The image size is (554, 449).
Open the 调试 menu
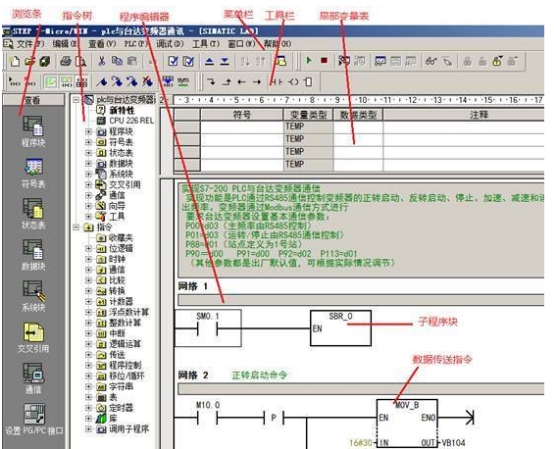170,44
